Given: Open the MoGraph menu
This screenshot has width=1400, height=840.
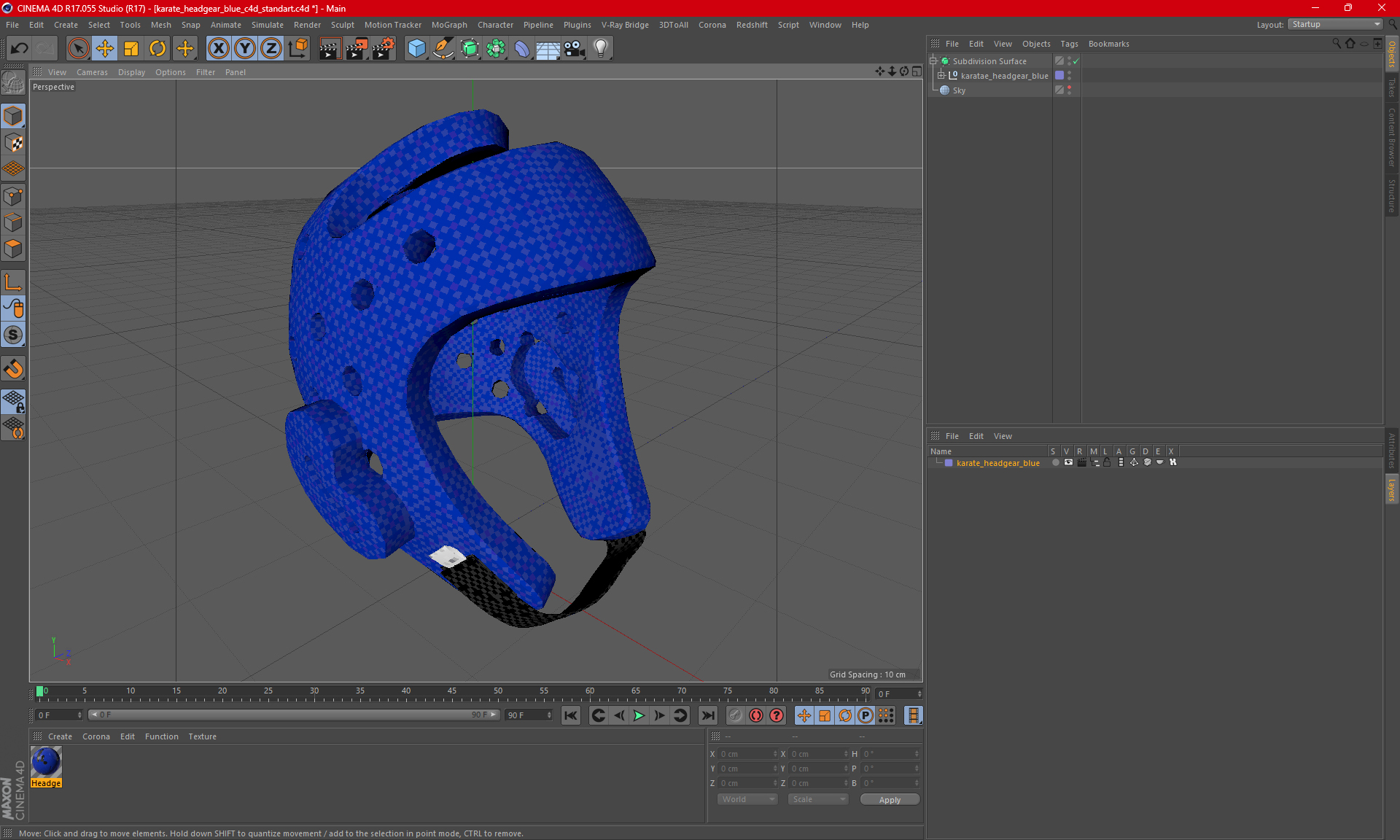Looking at the screenshot, I should [449, 25].
